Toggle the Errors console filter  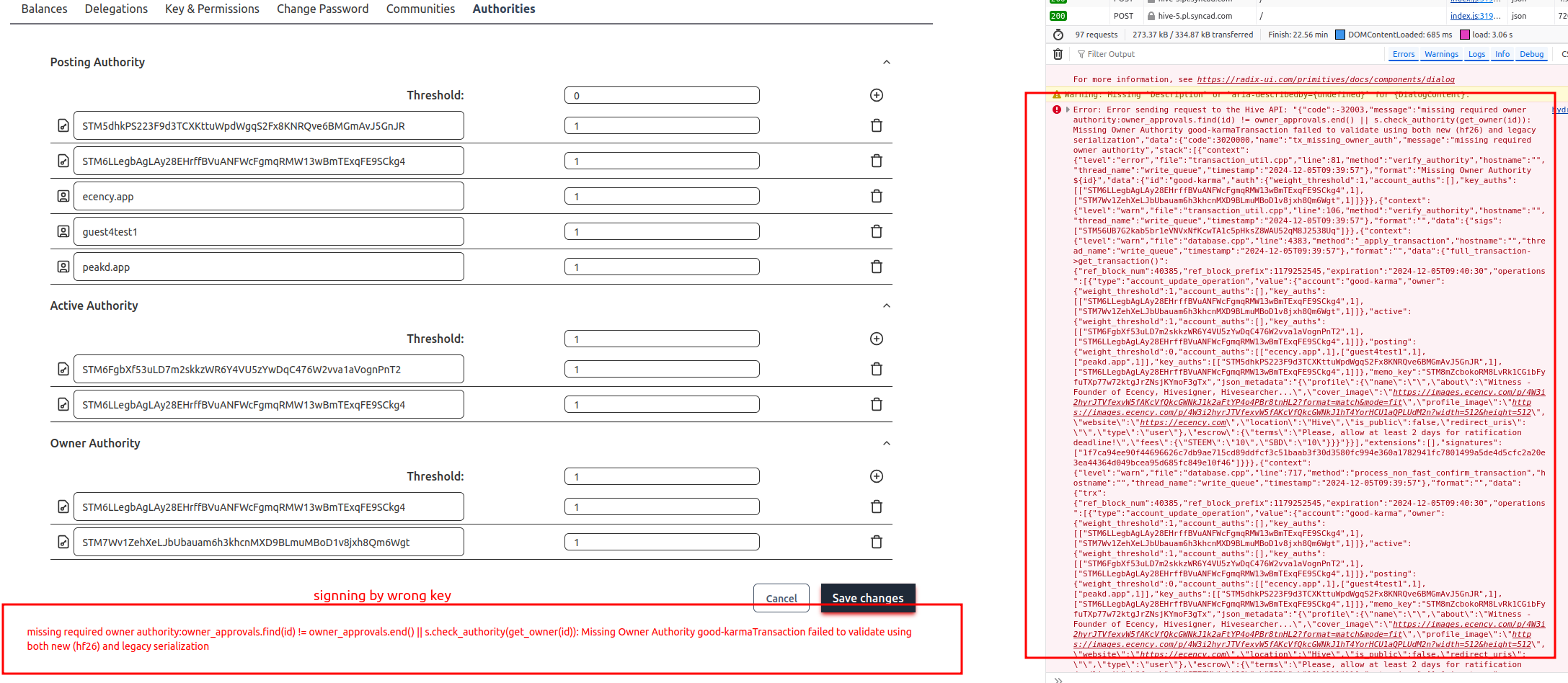1403,54
